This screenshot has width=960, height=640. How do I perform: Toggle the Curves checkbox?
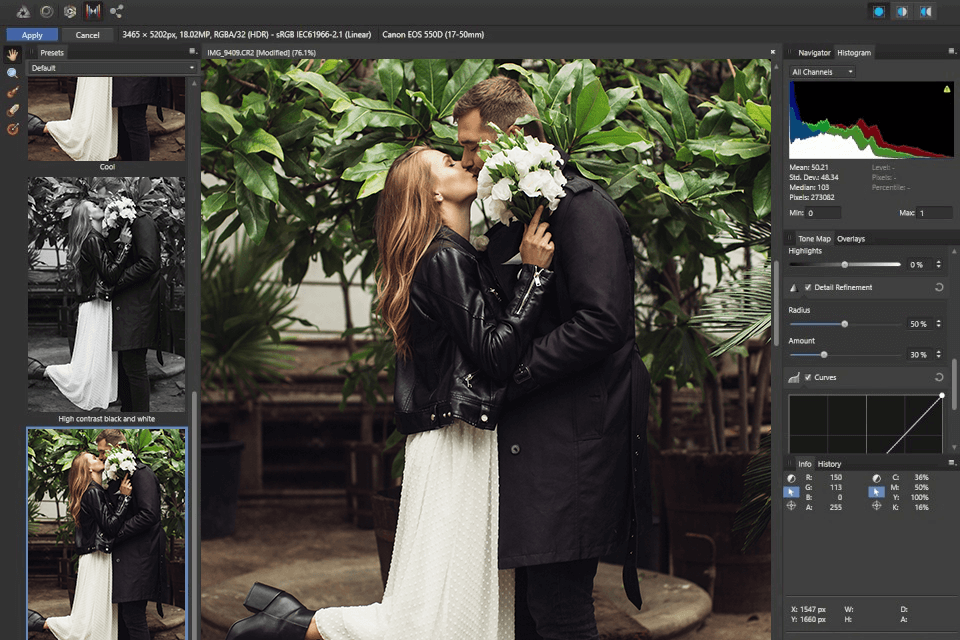coord(808,377)
